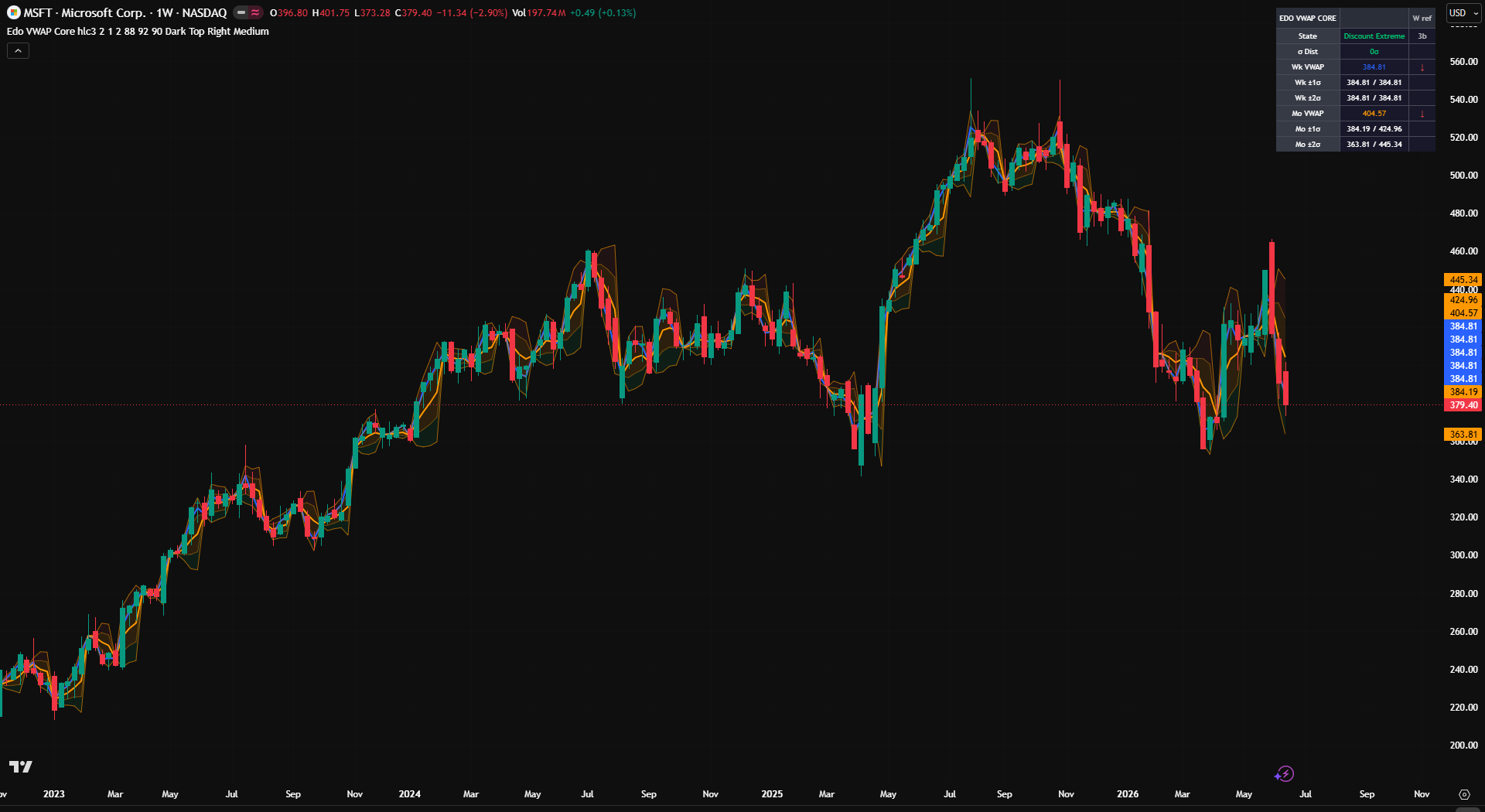
Task: Click the Wk ±2σ label cell
Action: click(x=1308, y=98)
